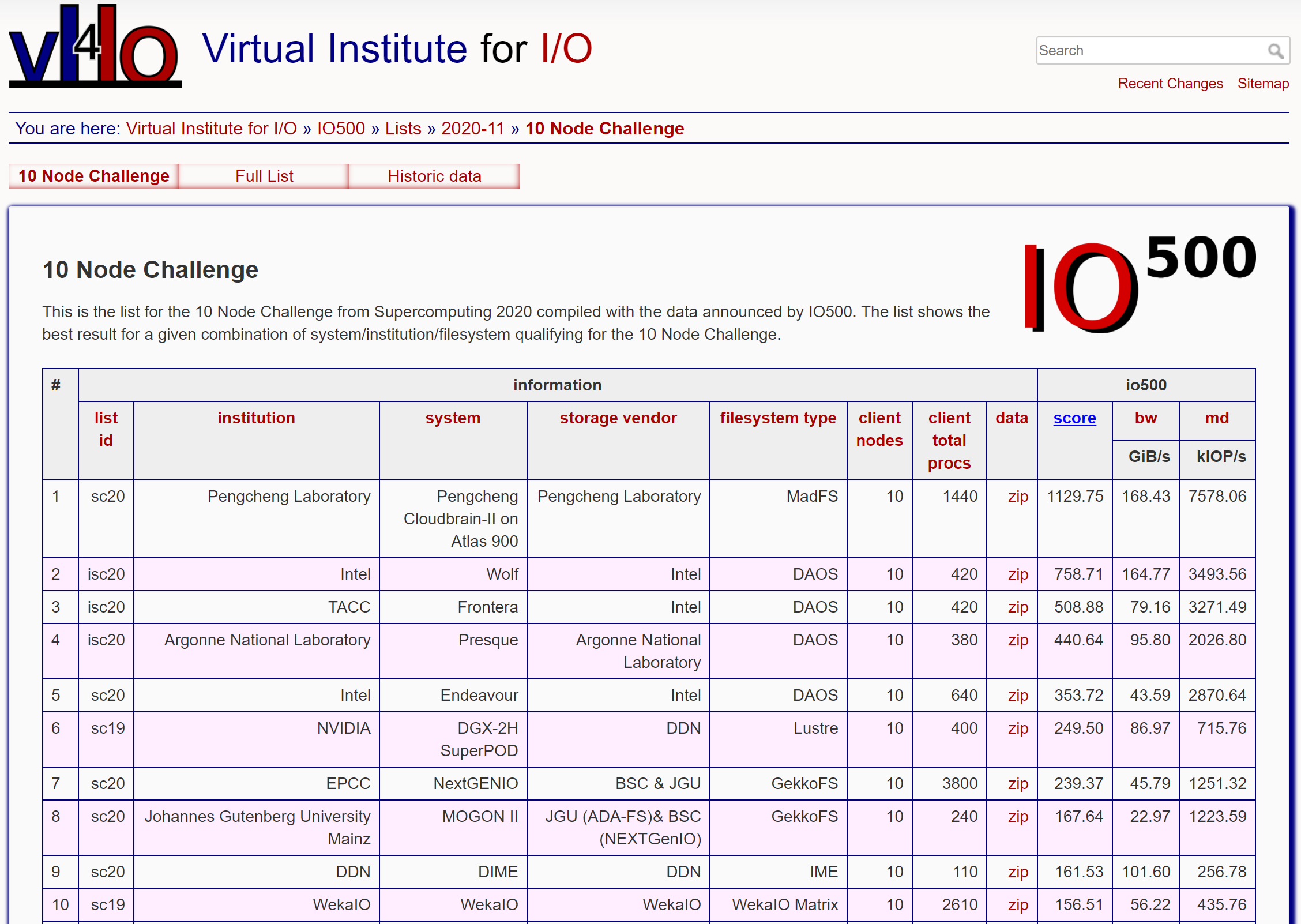Switch to the Historic data tab
This screenshot has height=924, width=1301.
(x=434, y=176)
